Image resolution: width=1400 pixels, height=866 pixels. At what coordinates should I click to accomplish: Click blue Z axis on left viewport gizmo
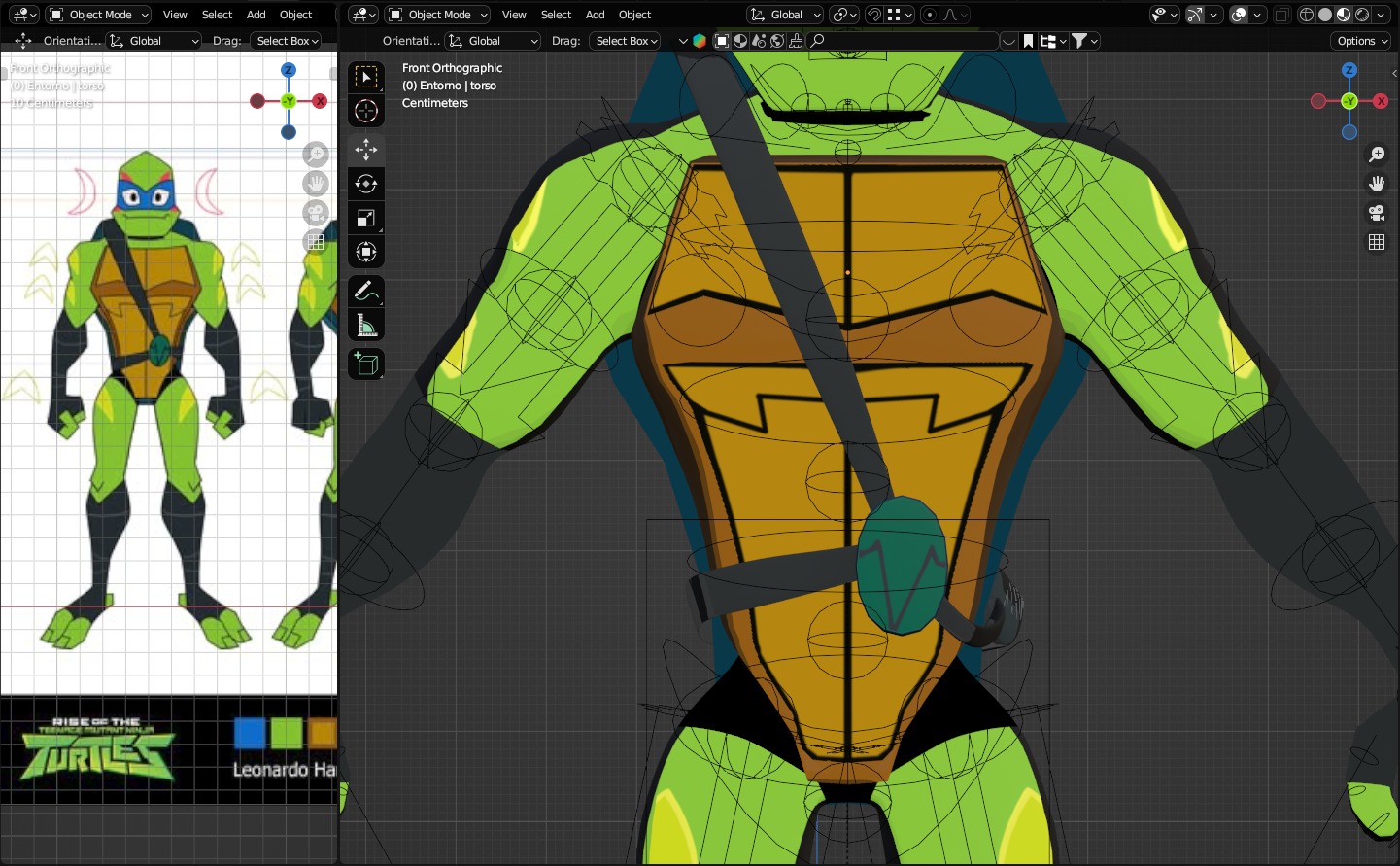[289, 70]
